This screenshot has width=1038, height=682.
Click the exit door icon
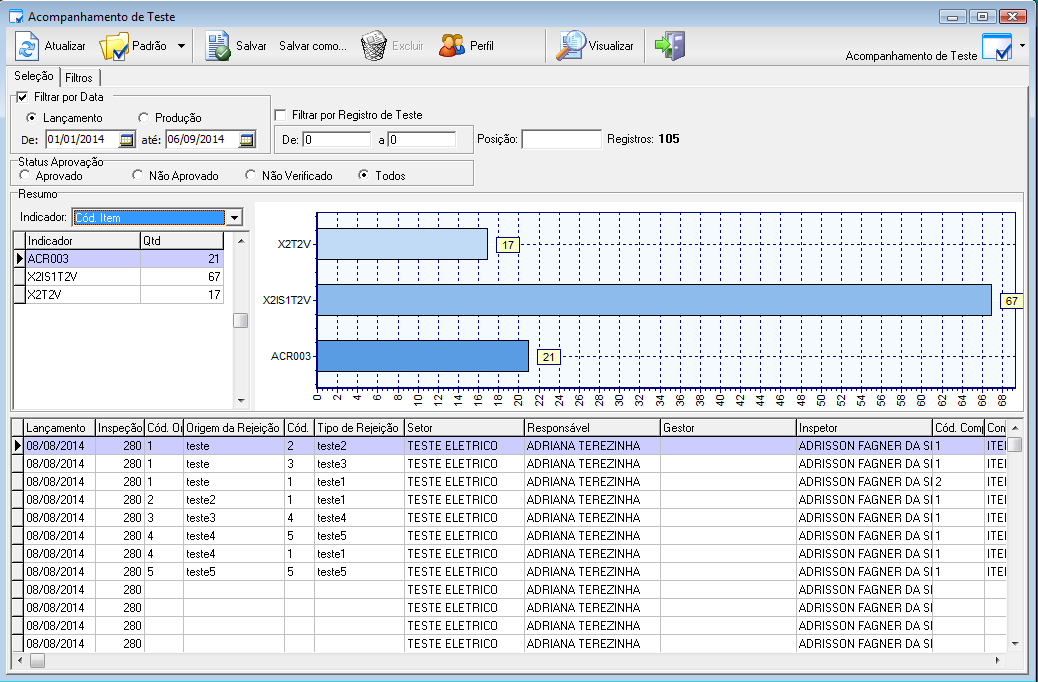[669, 46]
